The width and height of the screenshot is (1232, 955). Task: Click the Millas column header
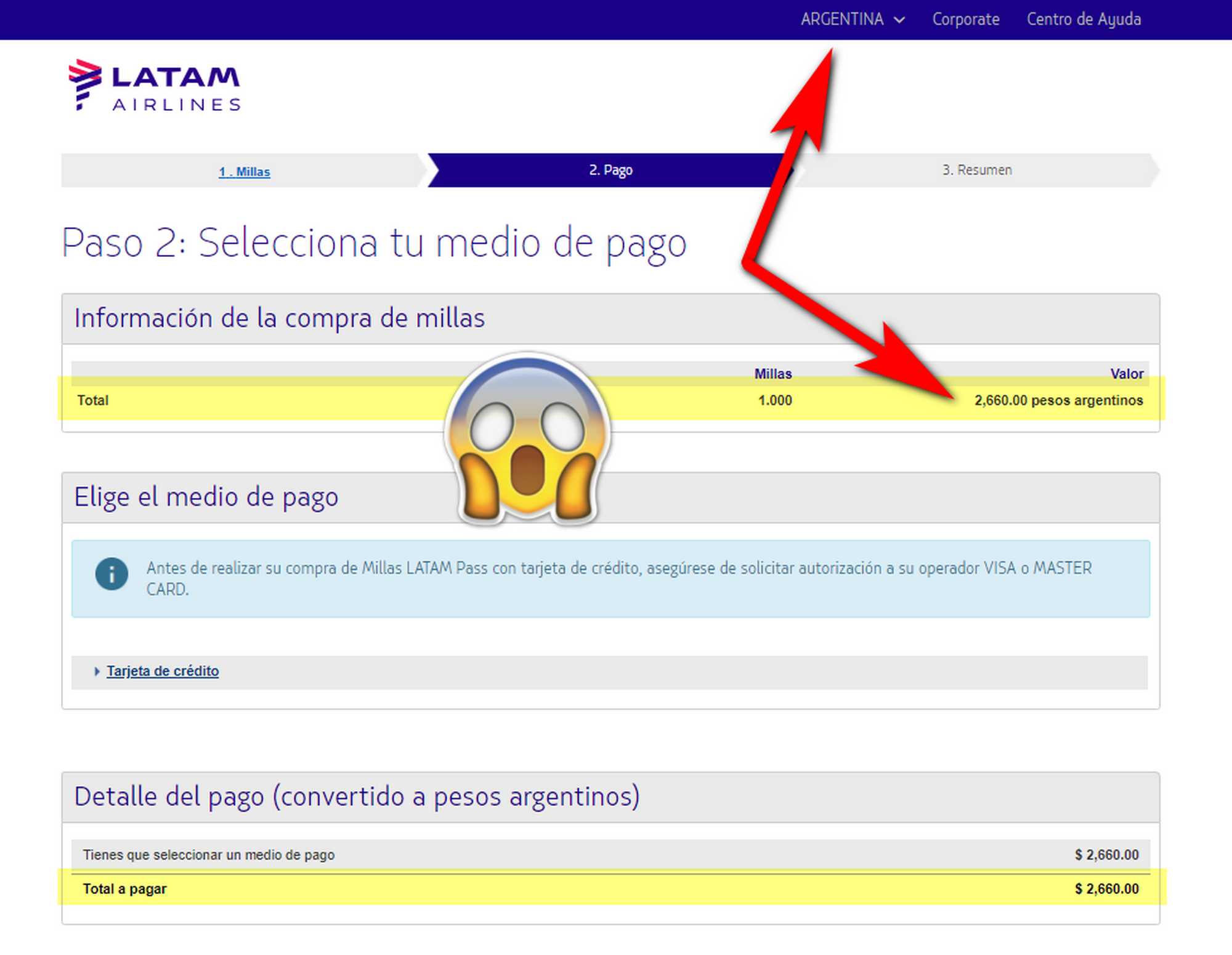pyautogui.click(x=773, y=374)
